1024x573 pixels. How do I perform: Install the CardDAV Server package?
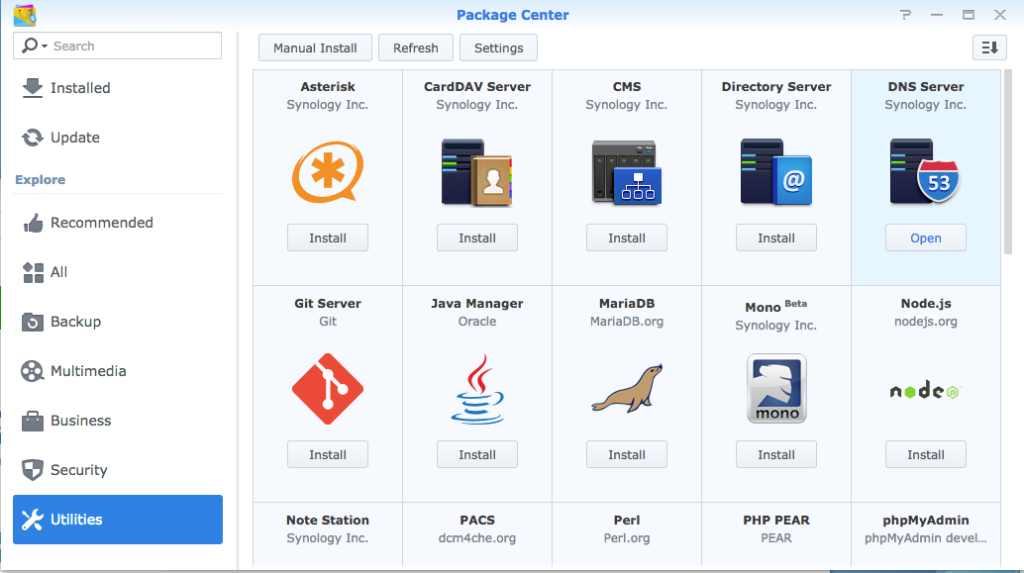(477, 238)
